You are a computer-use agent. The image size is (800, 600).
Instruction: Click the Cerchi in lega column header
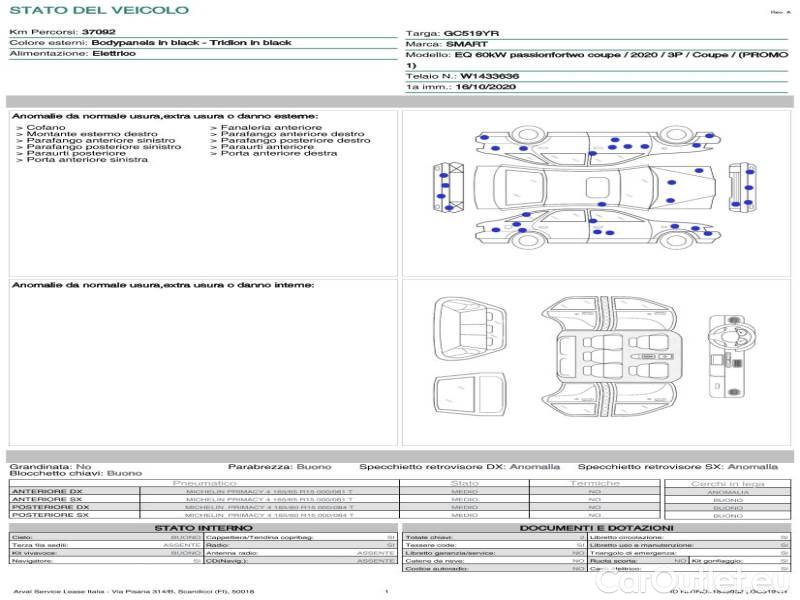[x=728, y=484]
